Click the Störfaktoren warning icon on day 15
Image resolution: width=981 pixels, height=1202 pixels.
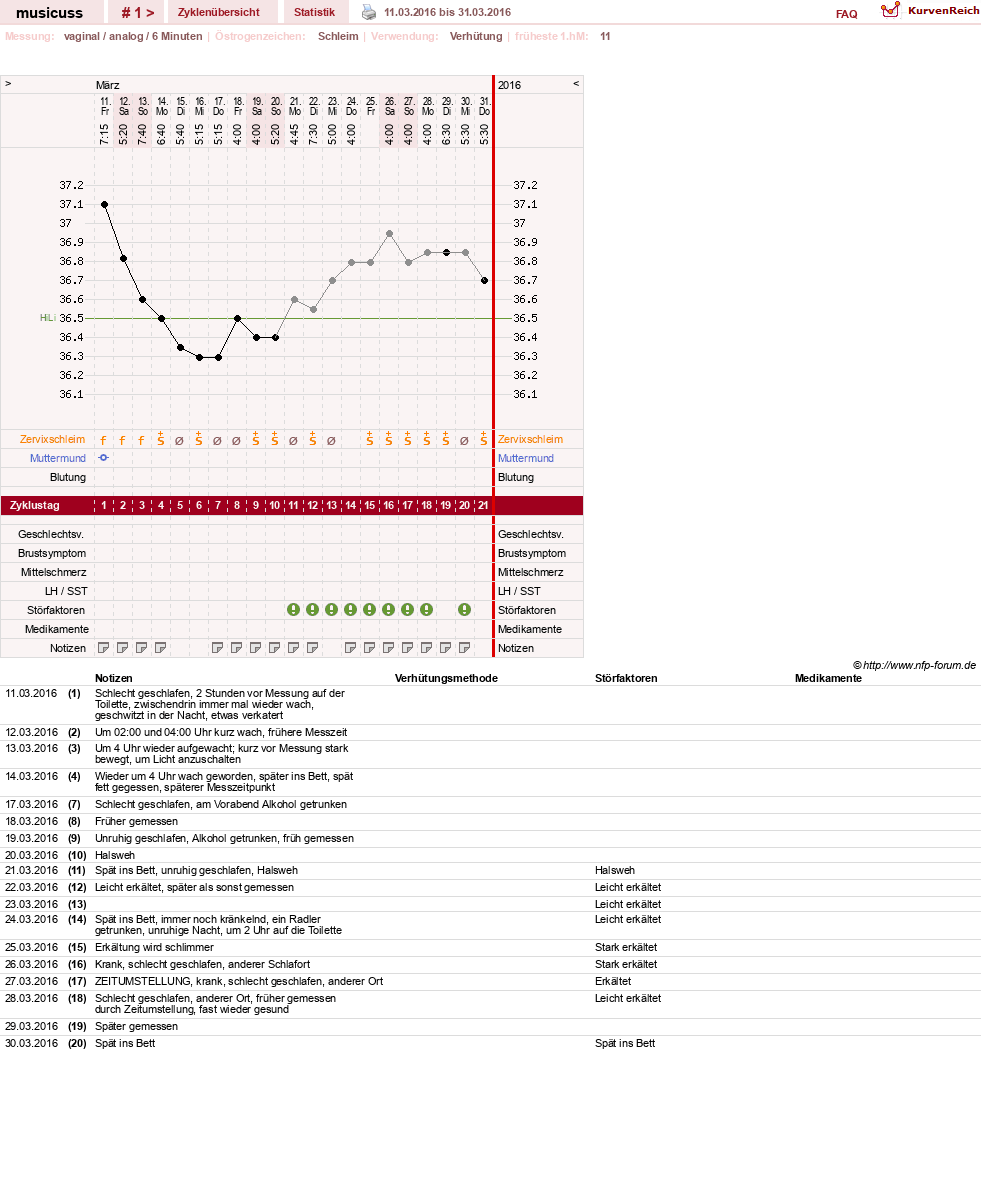pyautogui.click(x=370, y=609)
